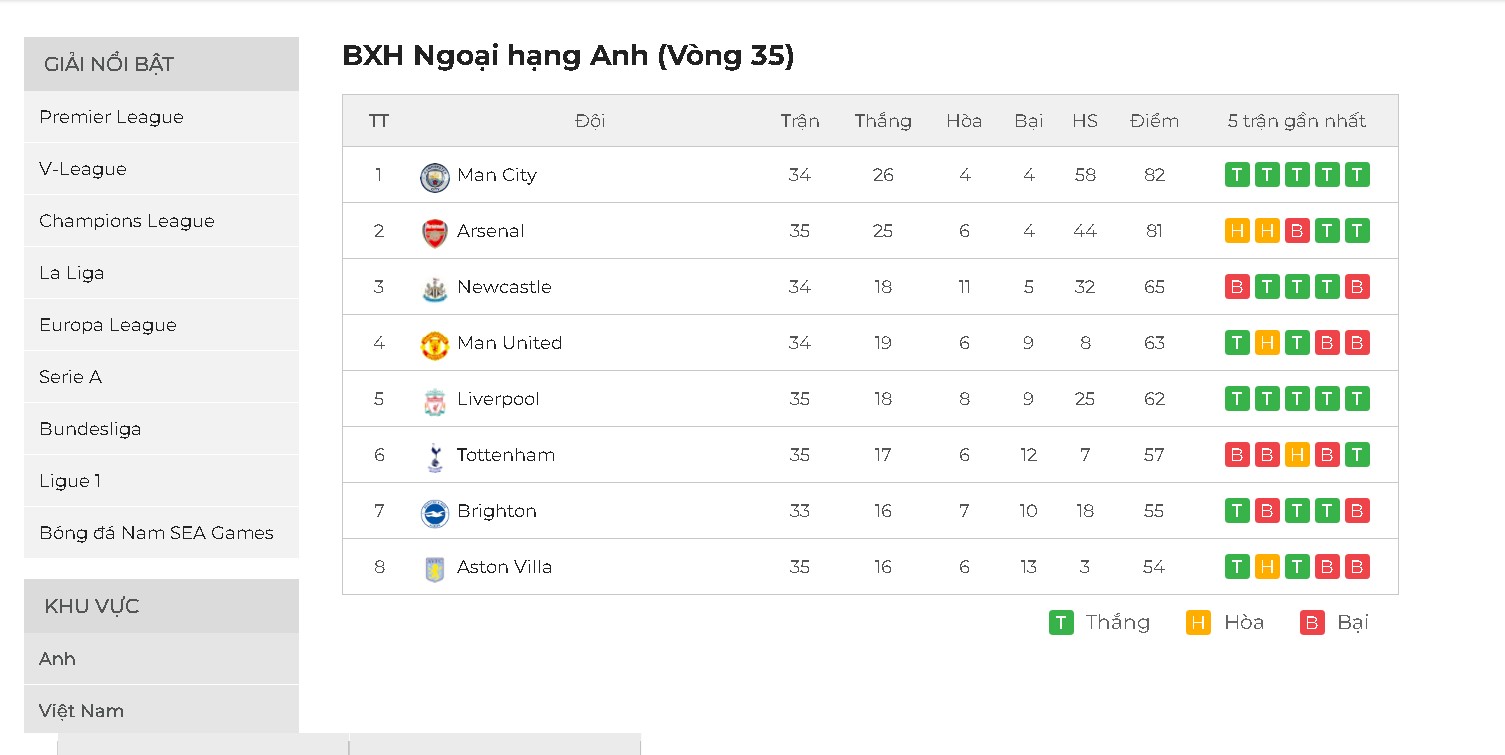Open Premier League in sidebar
Image resolution: width=1505 pixels, height=755 pixels.
click(x=111, y=117)
